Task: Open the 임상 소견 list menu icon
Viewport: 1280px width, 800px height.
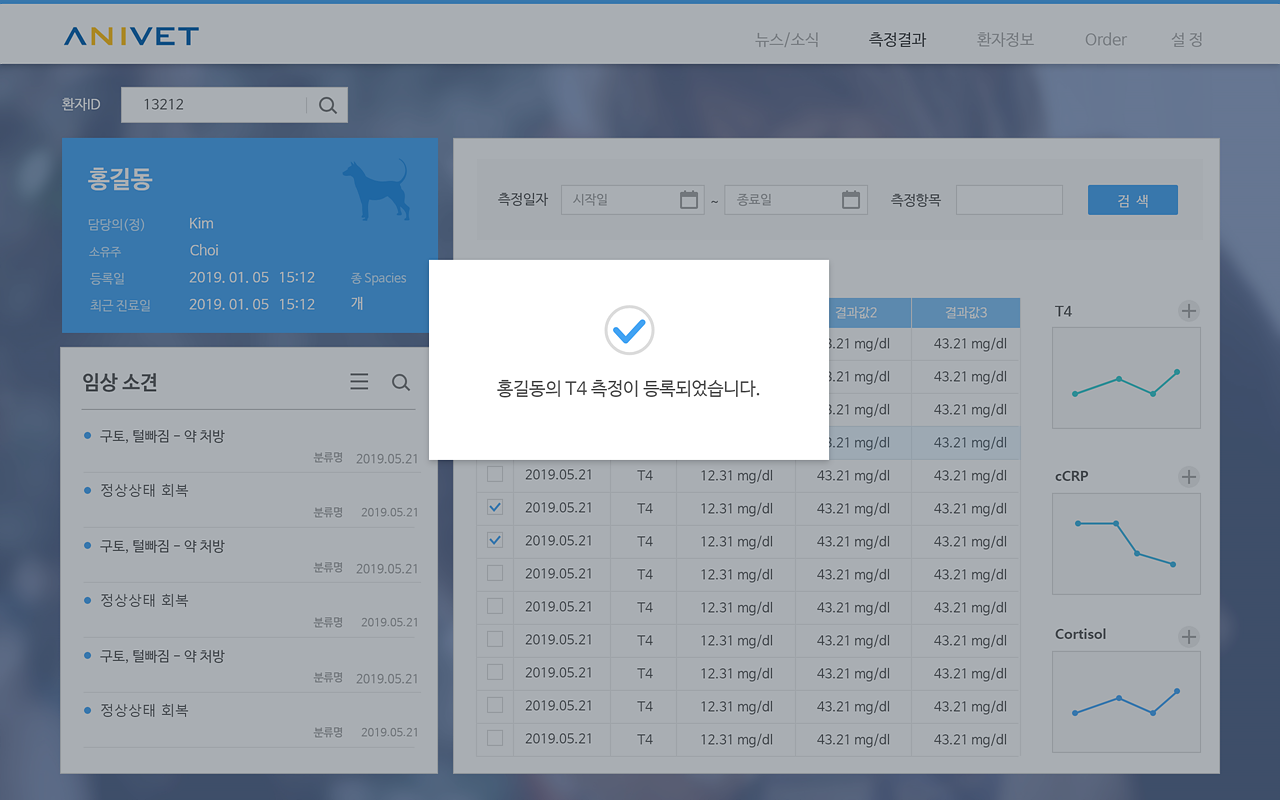Action: click(359, 382)
